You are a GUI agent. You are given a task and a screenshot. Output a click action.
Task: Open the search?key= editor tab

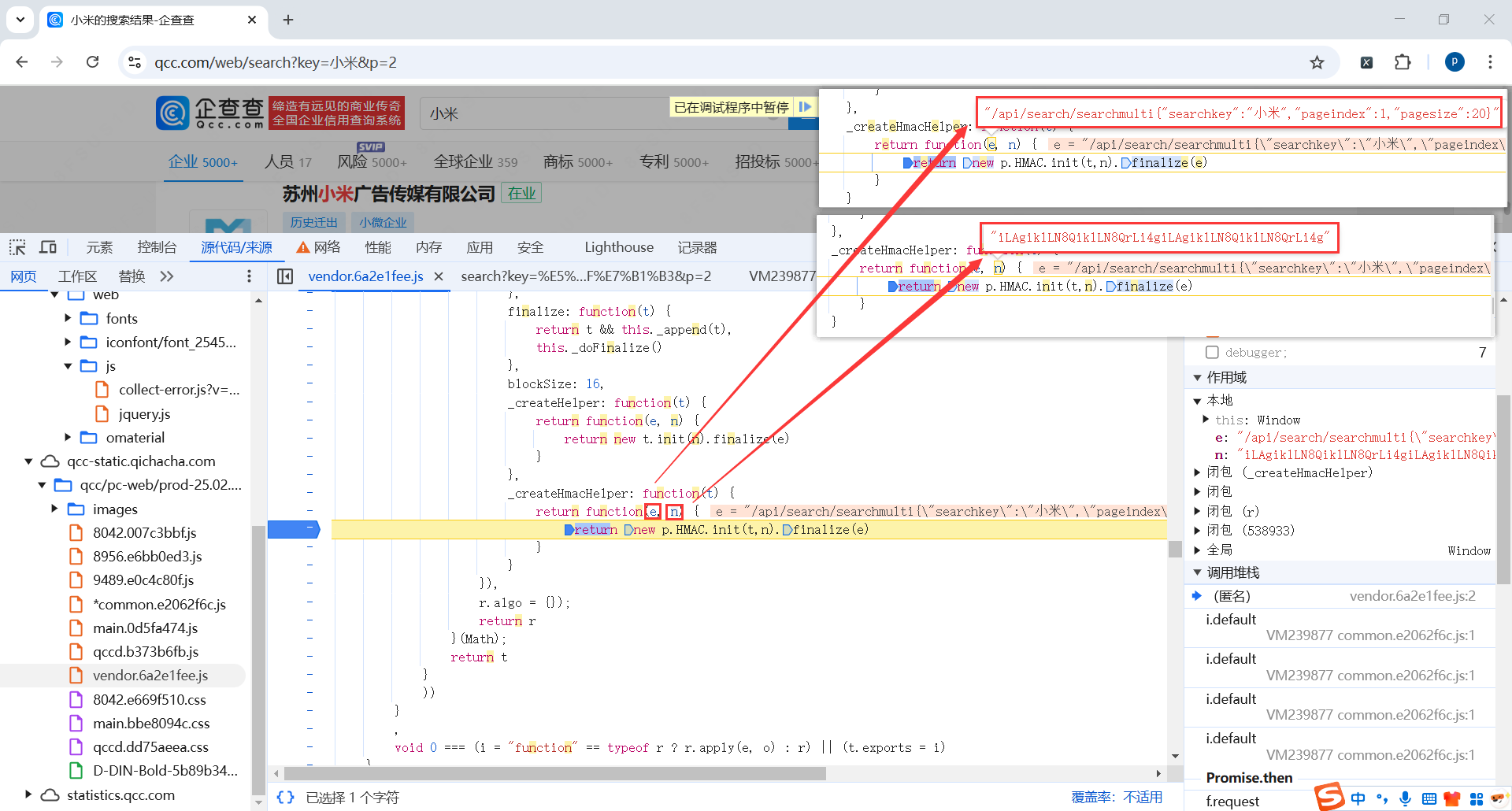point(586,276)
